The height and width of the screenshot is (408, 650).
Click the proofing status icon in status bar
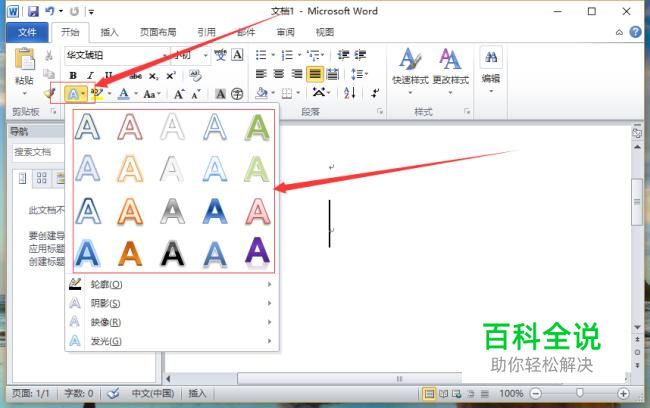113,393
